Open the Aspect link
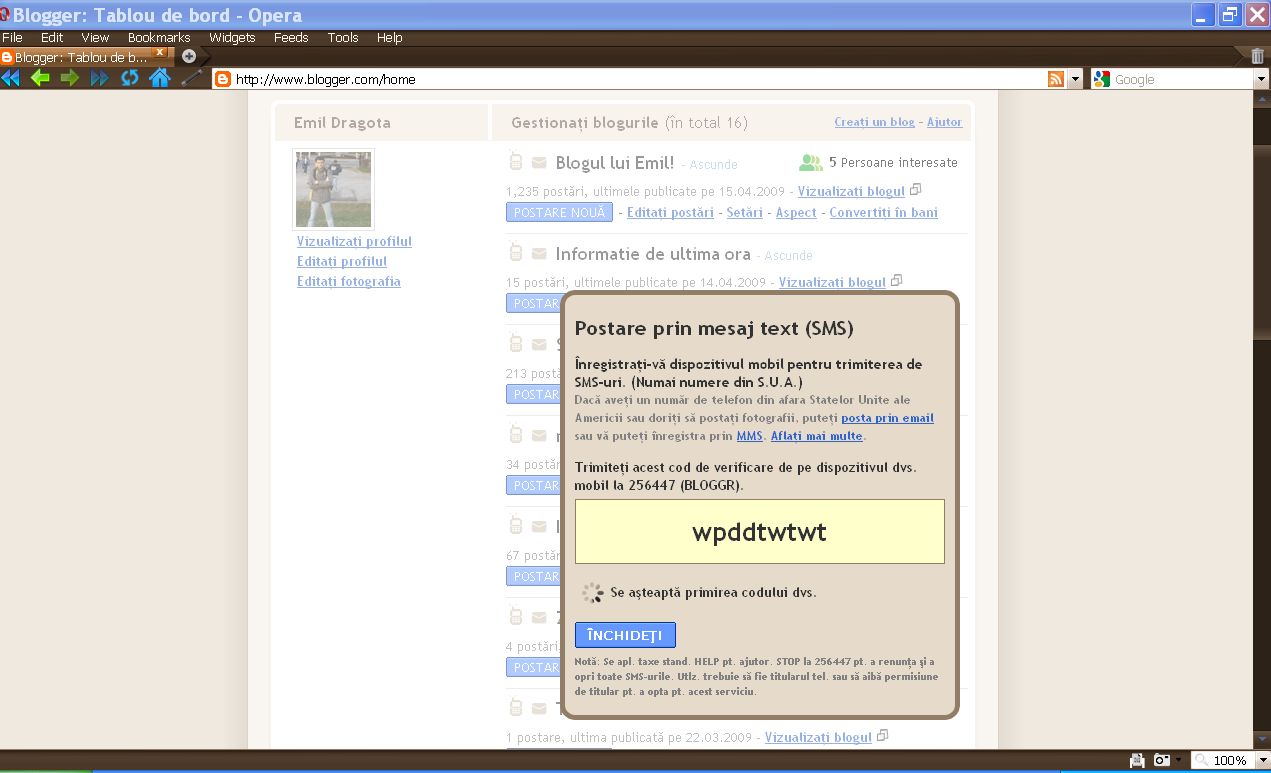Image resolution: width=1271 pixels, height=773 pixels. tap(796, 212)
